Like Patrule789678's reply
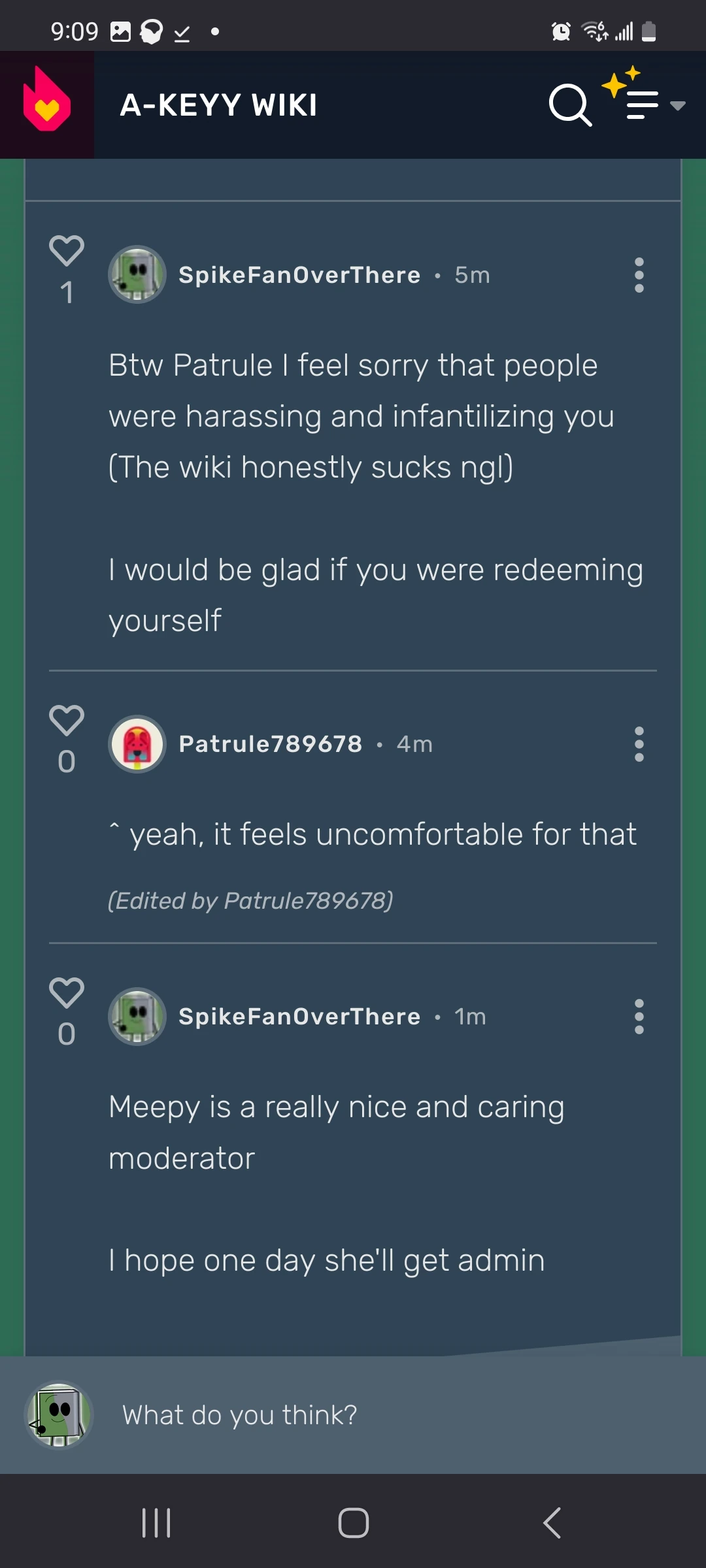This screenshot has height=1568, width=706. [x=66, y=719]
